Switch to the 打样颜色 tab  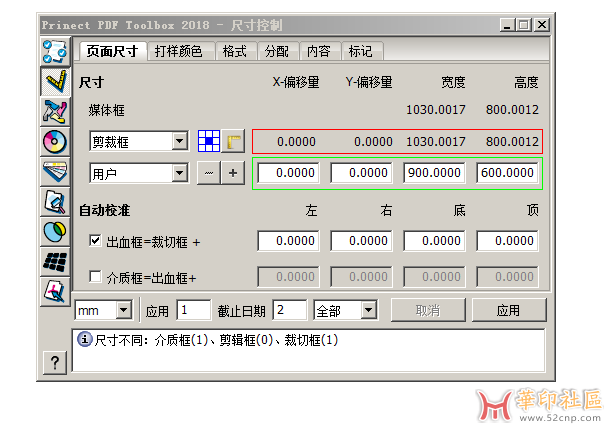coord(179,51)
